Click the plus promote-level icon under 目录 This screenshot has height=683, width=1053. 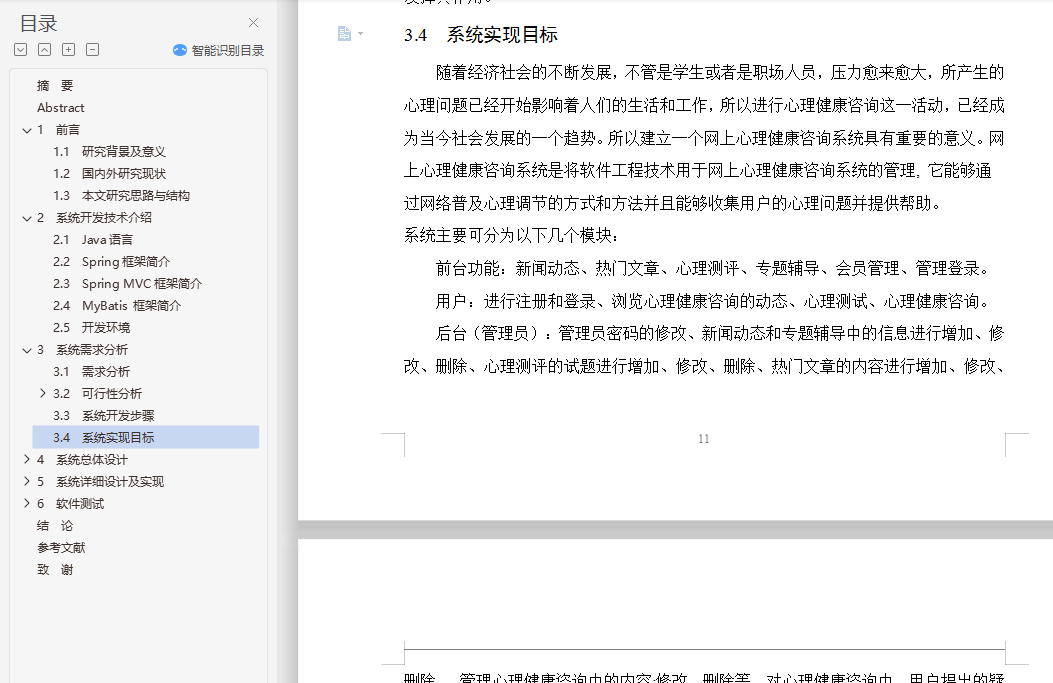(68, 50)
